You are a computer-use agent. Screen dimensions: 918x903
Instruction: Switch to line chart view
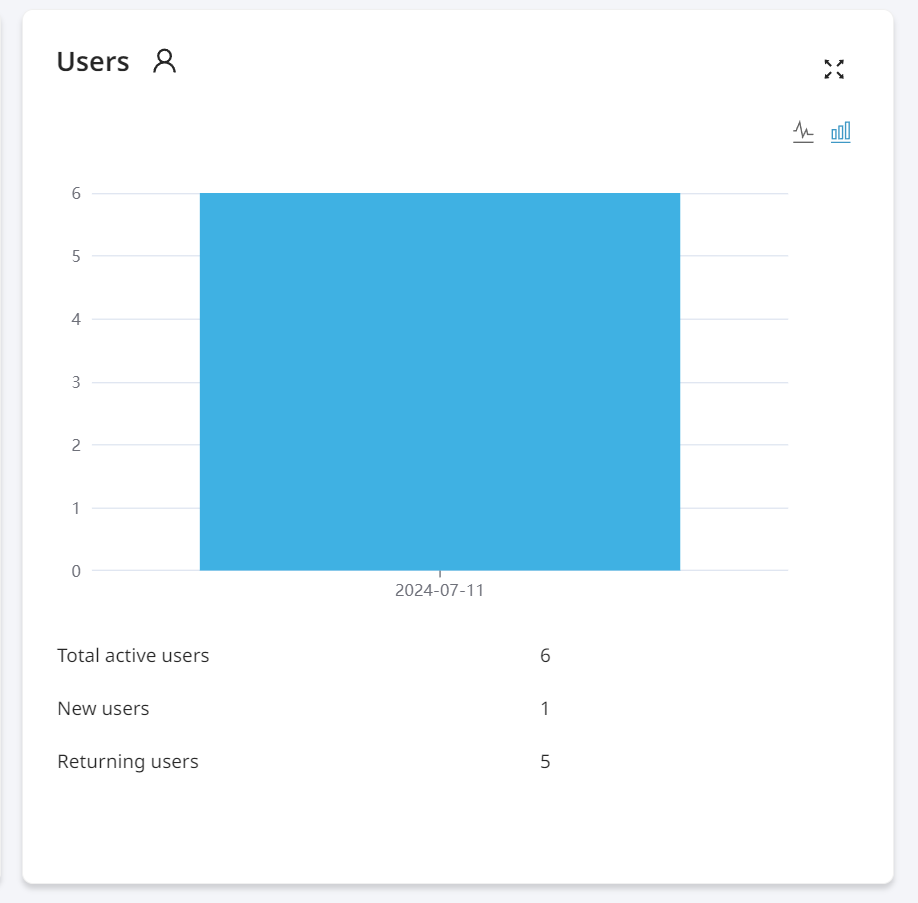(x=803, y=132)
